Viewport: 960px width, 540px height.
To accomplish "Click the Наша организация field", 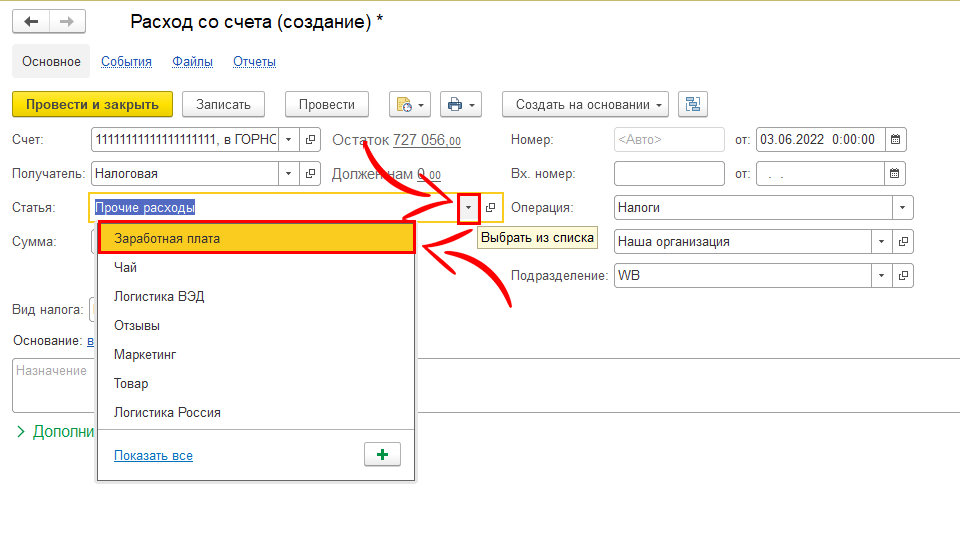I will tap(743, 242).
